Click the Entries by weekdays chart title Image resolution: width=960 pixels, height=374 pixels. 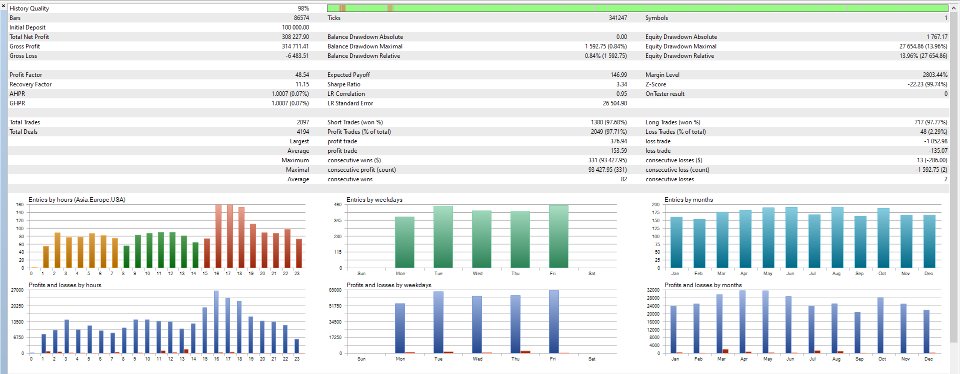pos(374,200)
